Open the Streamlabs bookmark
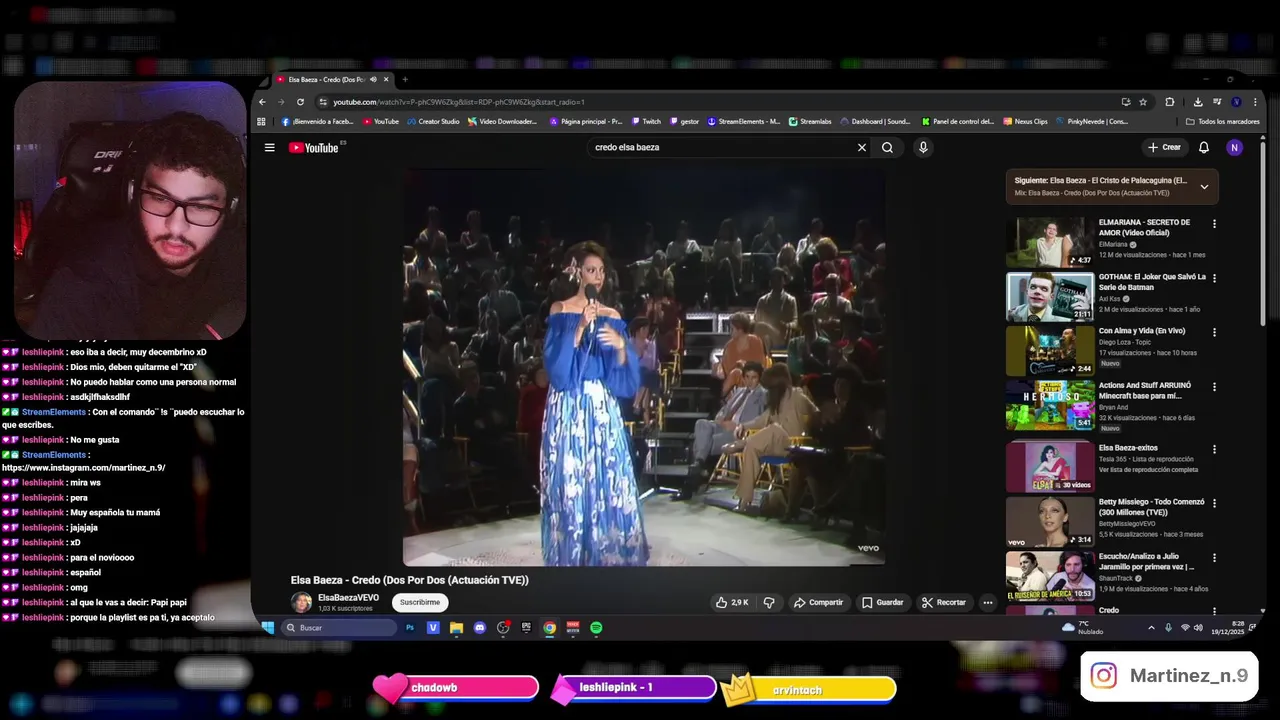This screenshot has height=720, width=1280. point(810,121)
